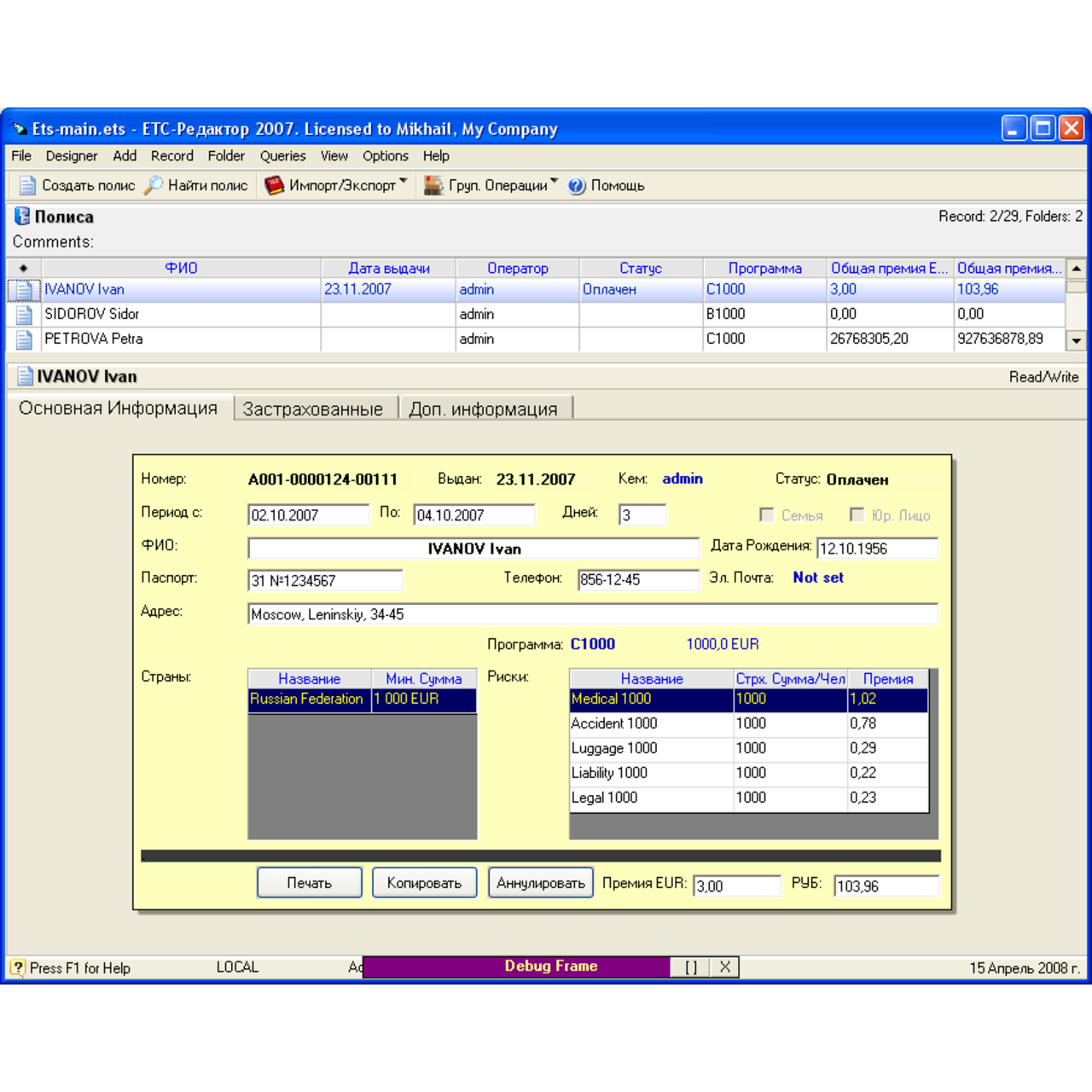The height and width of the screenshot is (1092, 1092).
Task: Select the Liability 1000 risk row
Action: (x=748, y=773)
